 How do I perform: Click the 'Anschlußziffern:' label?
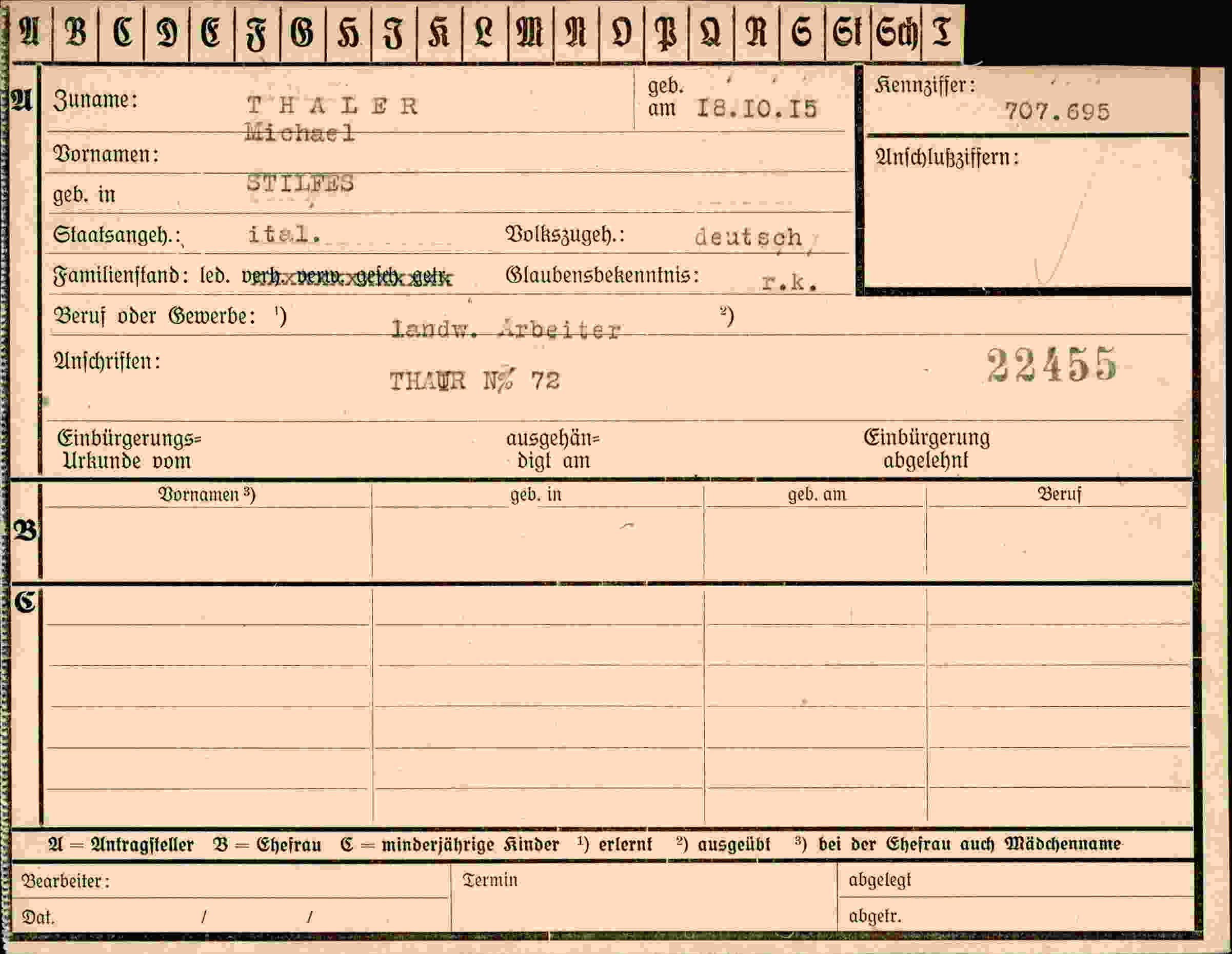[x=947, y=157]
